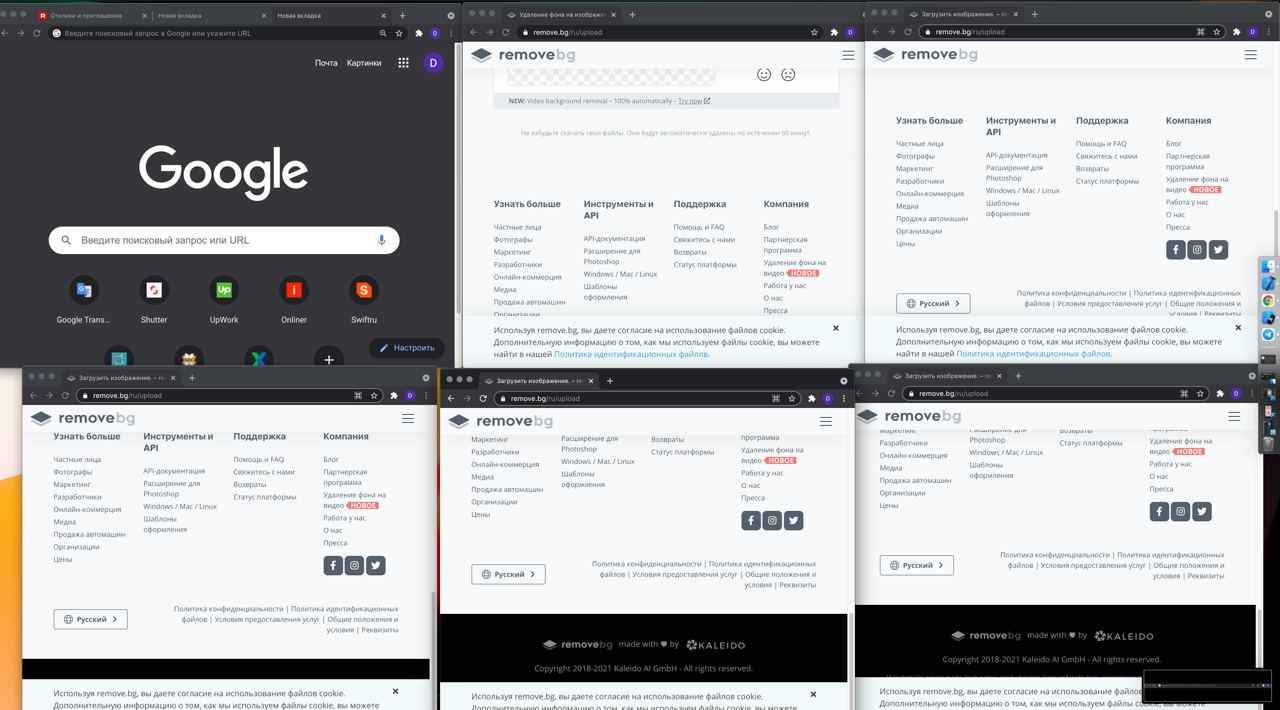Open the UpWork shortcut tile

click(x=224, y=290)
